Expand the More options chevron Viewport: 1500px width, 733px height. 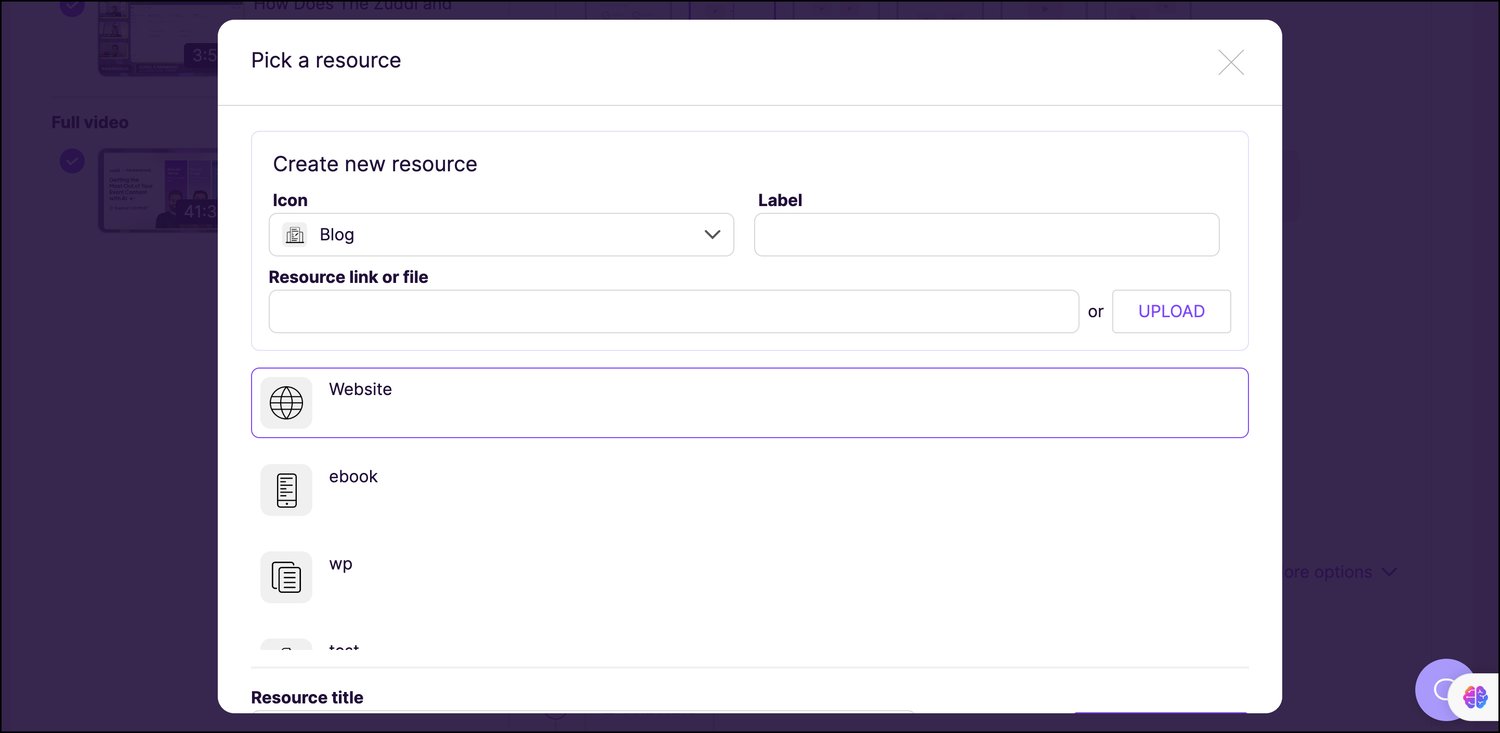pyautogui.click(x=1389, y=572)
